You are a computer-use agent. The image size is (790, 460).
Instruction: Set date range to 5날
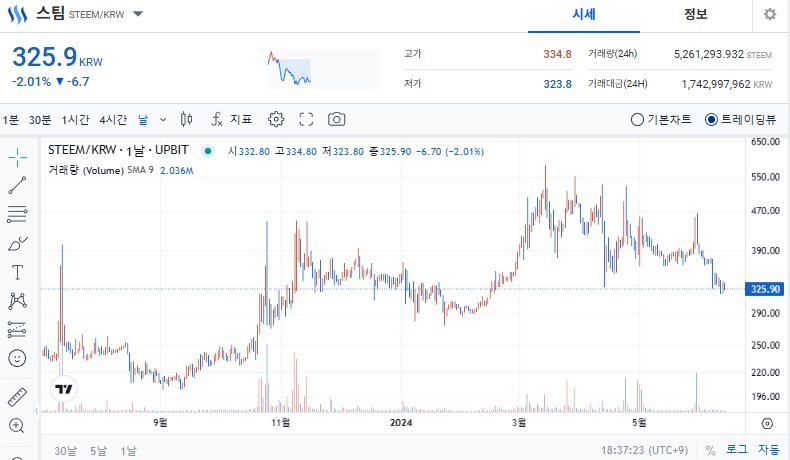pyautogui.click(x=98, y=450)
